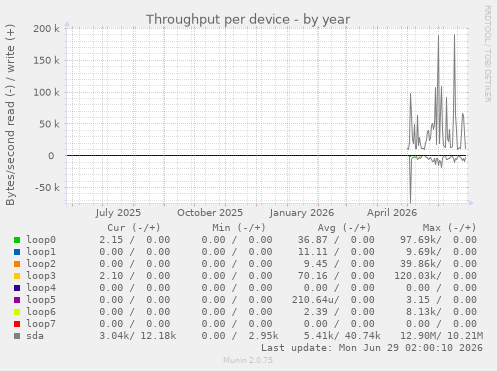Select the loop0 legend label
This screenshot has width=497, height=371.
[41, 240]
